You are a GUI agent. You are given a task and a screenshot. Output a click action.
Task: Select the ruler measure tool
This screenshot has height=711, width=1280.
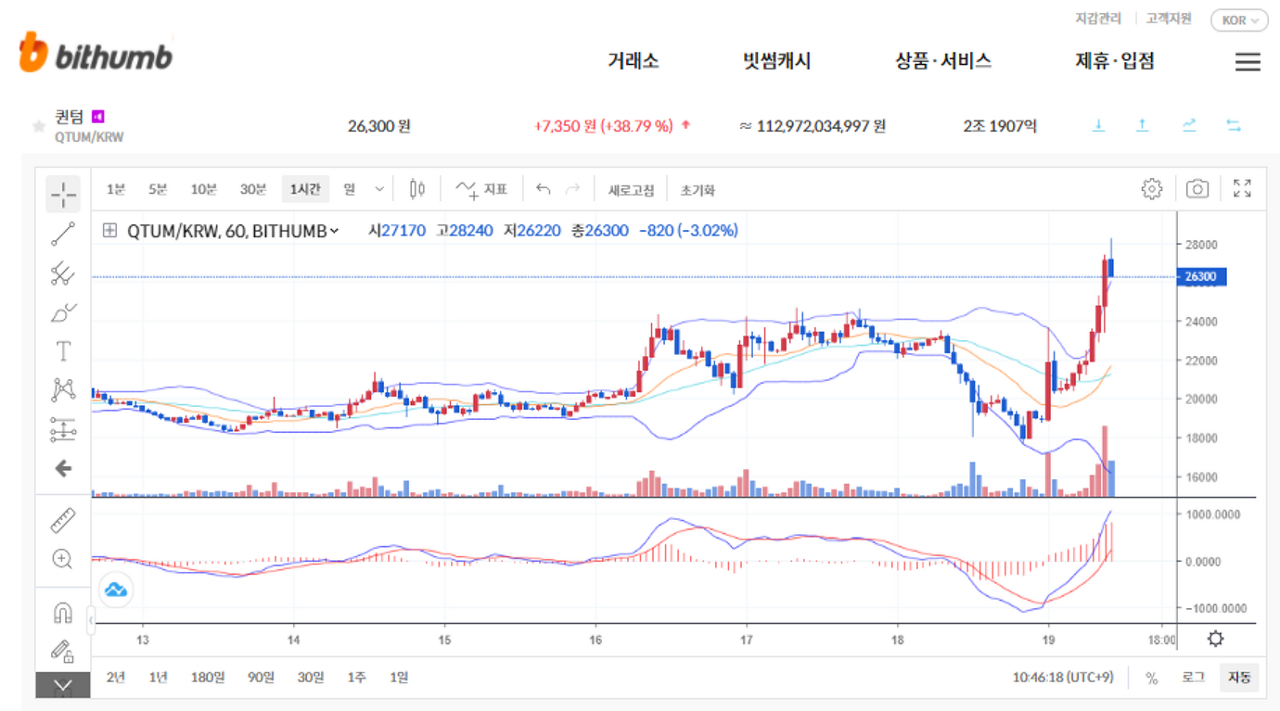point(63,520)
